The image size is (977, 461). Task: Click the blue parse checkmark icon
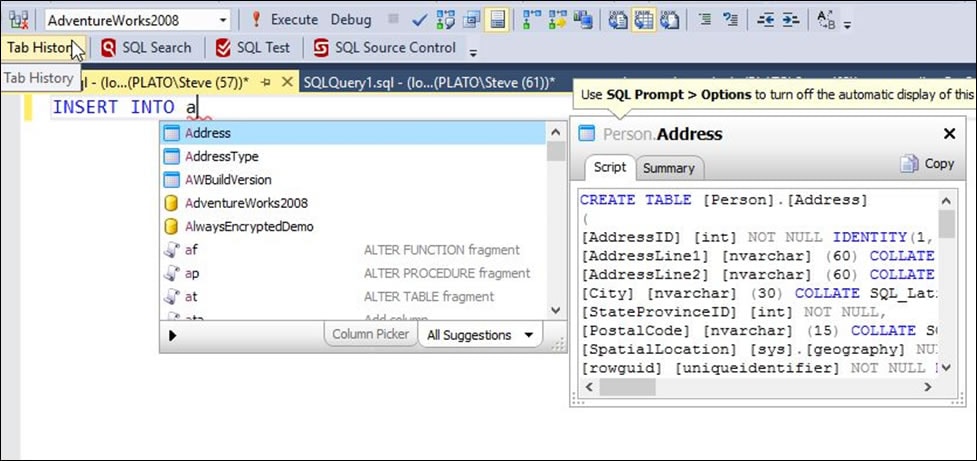click(419, 19)
